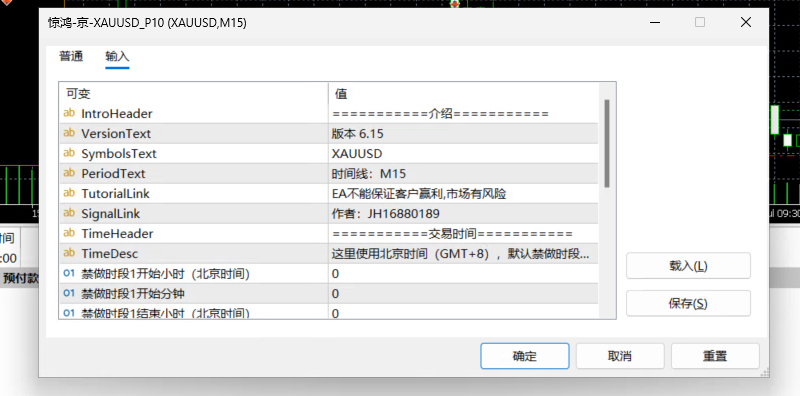Image resolution: width=800 pixels, height=396 pixels.
Task: Select 禁做时段1开始小时 (北京时间) parameter
Action: tap(165, 274)
